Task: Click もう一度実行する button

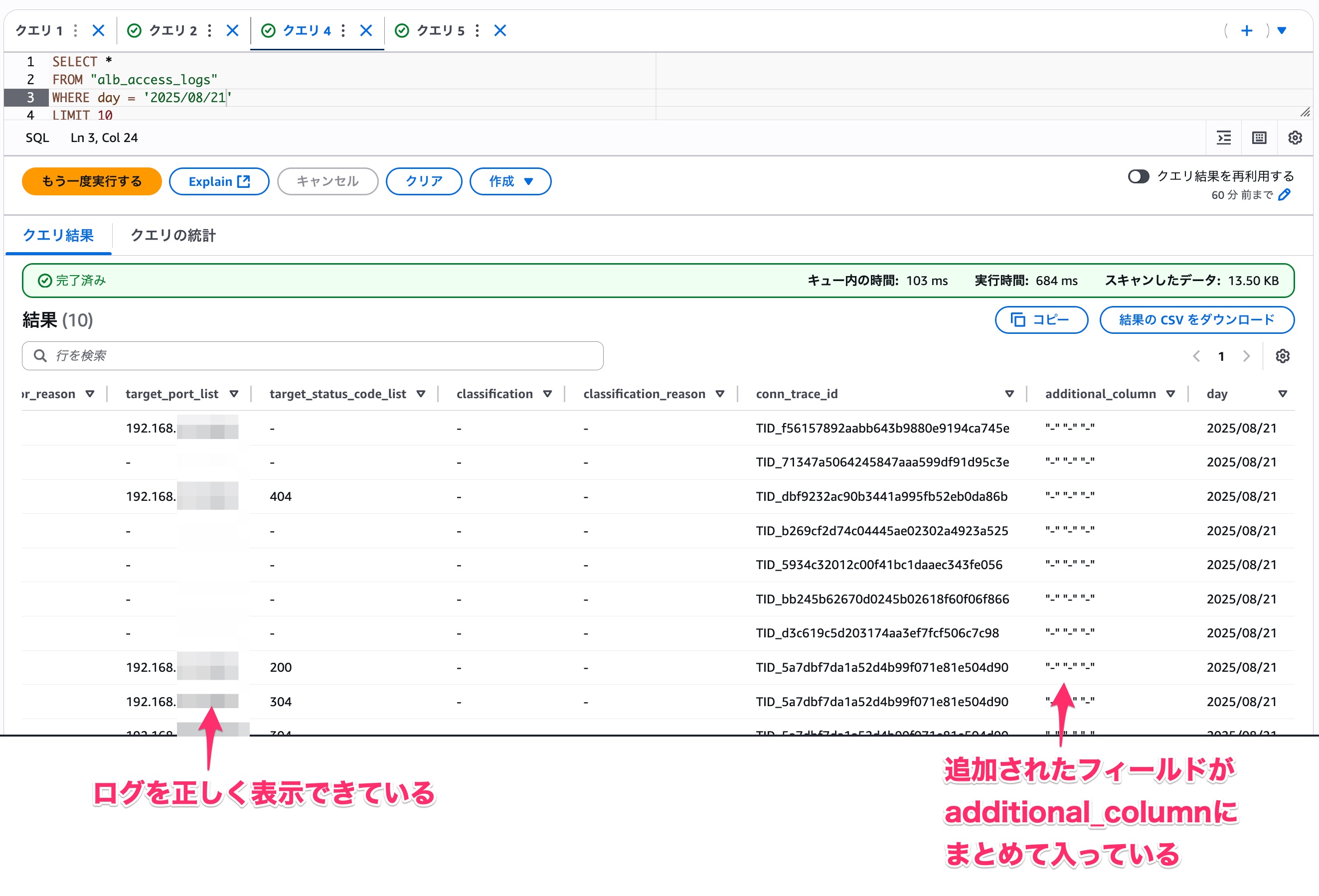Action: tap(92, 181)
